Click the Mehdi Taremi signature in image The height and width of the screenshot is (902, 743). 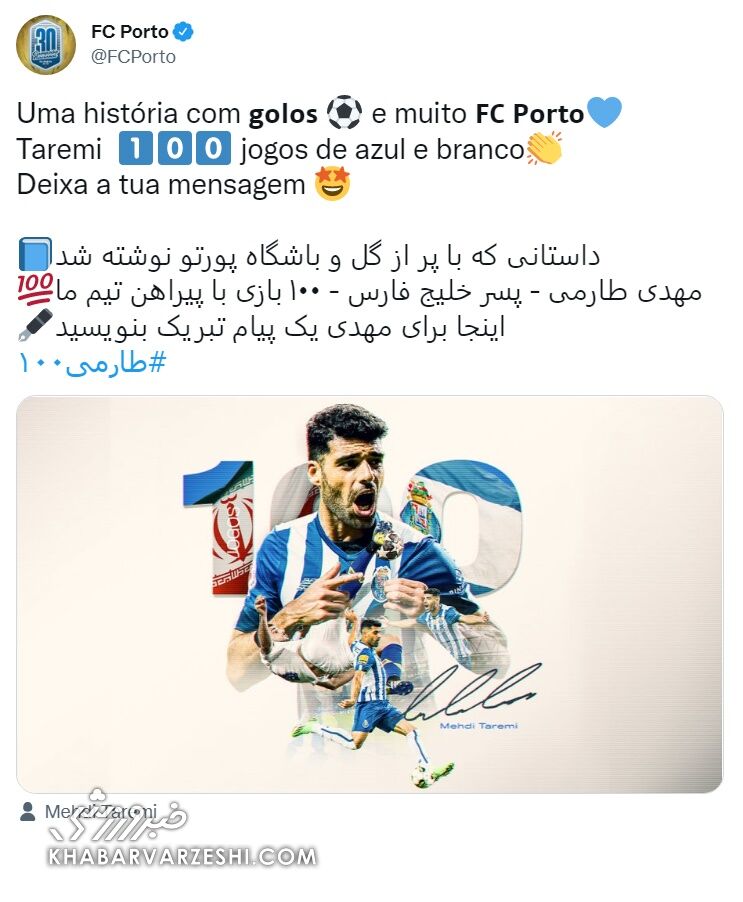[x=470, y=694]
